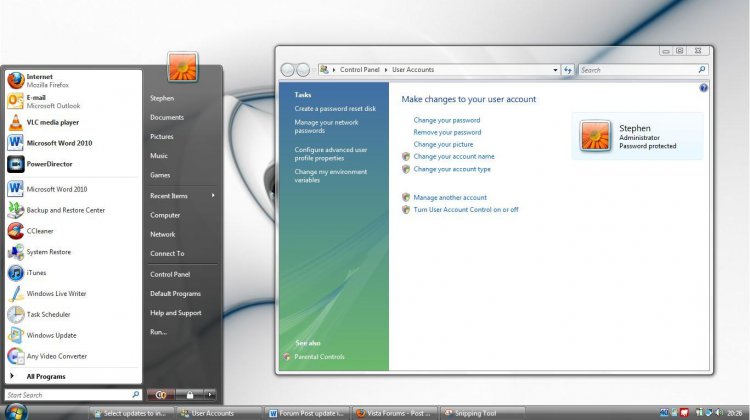Click Change my environment variables

(x=331, y=176)
